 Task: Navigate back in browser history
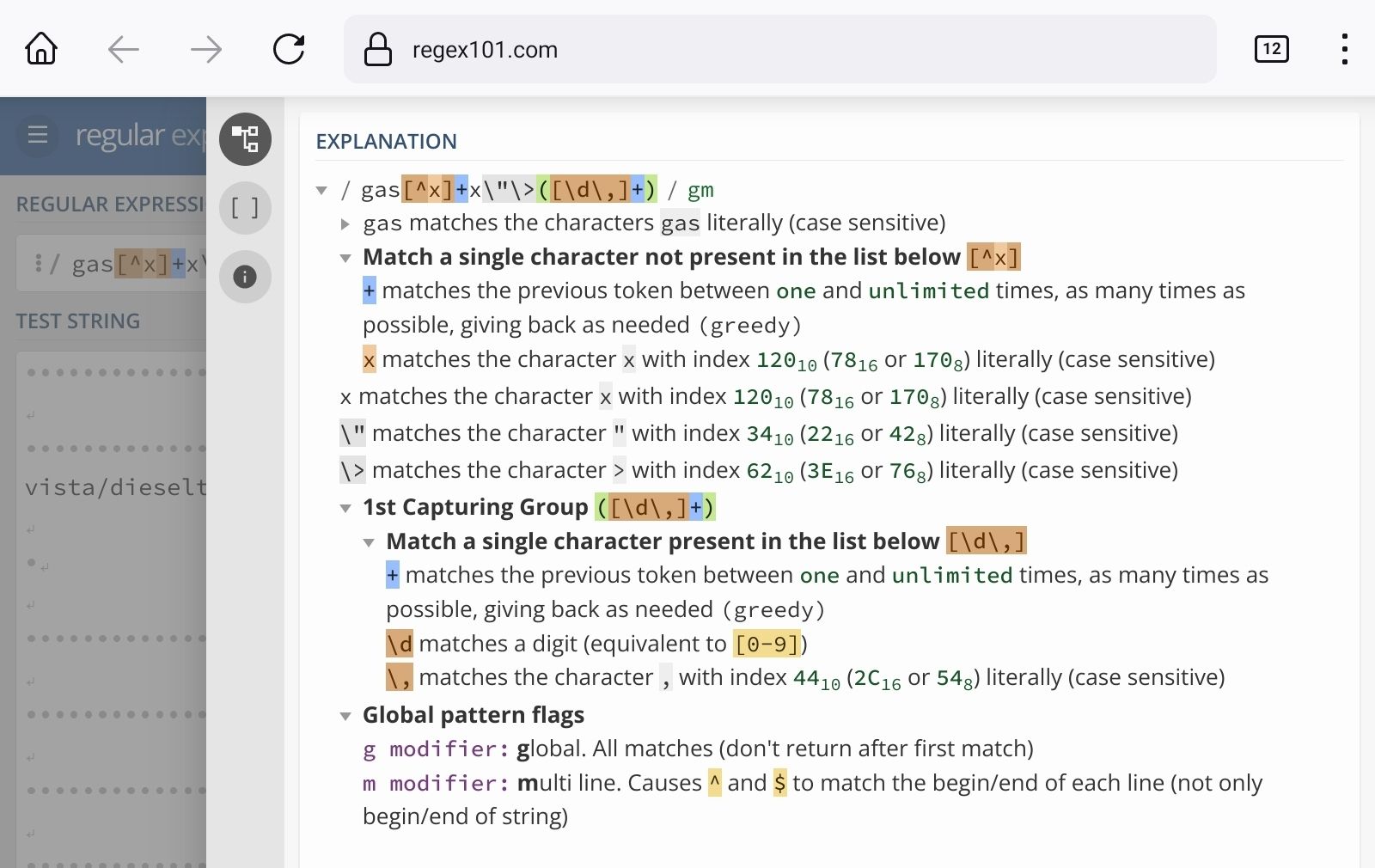[124, 50]
